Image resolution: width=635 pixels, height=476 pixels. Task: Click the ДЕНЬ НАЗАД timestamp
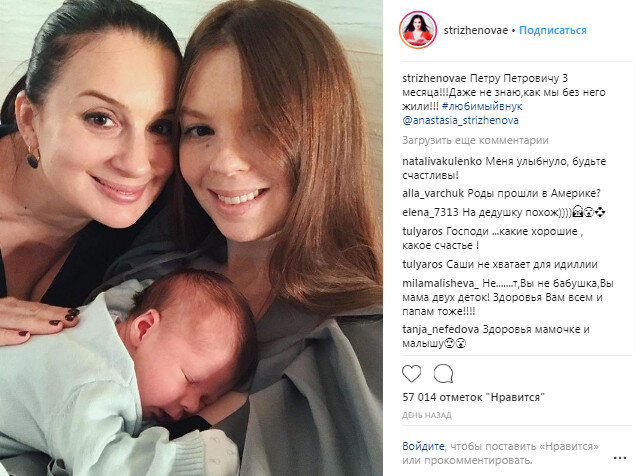coord(426,415)
